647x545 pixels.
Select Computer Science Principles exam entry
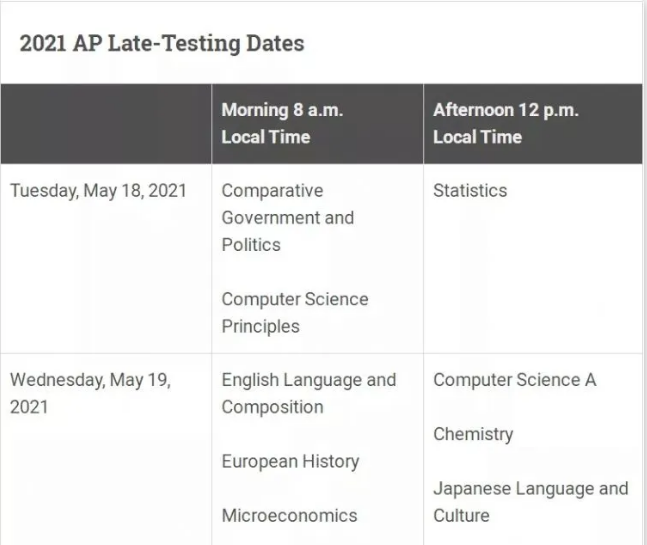[295, 312]
